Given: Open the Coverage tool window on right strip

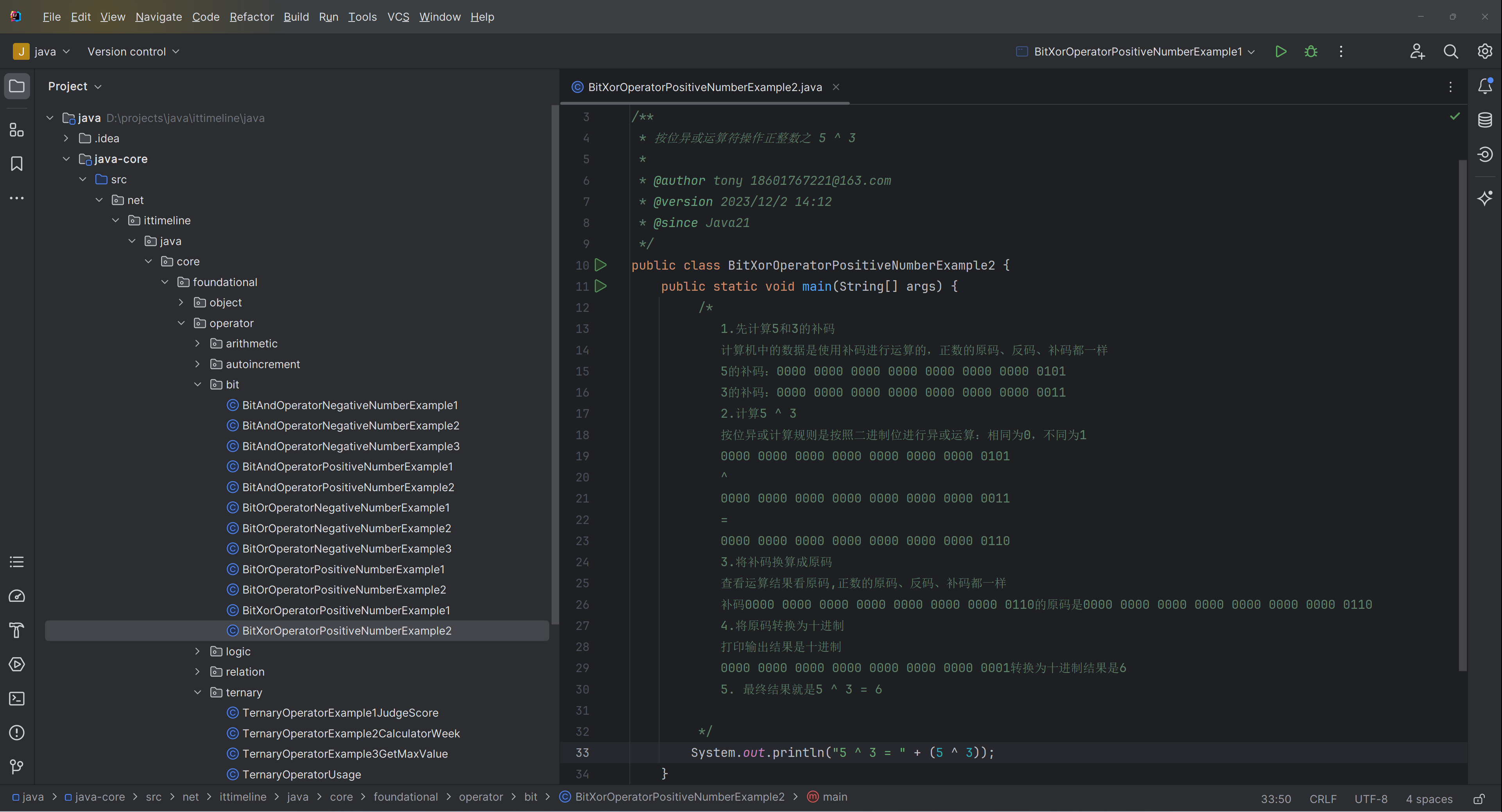Looking at the screenshot, I should (x=1485, y=154).
